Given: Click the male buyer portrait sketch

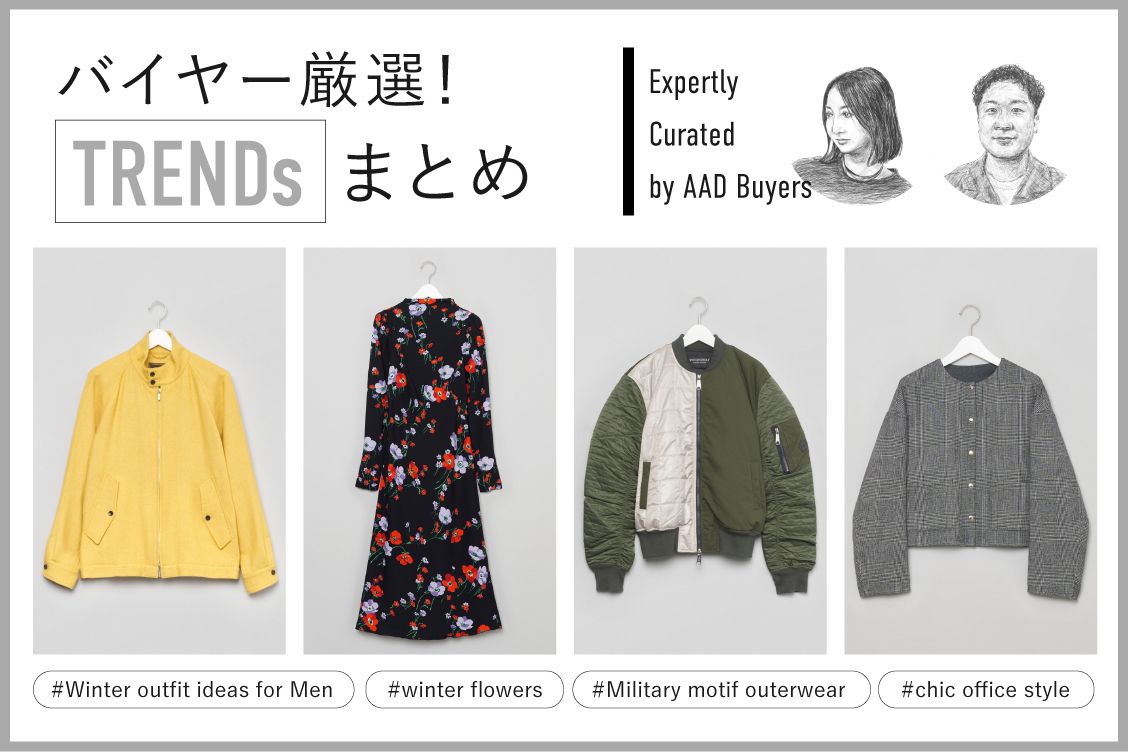Looking at the screenshot, I should point(1004,135).
